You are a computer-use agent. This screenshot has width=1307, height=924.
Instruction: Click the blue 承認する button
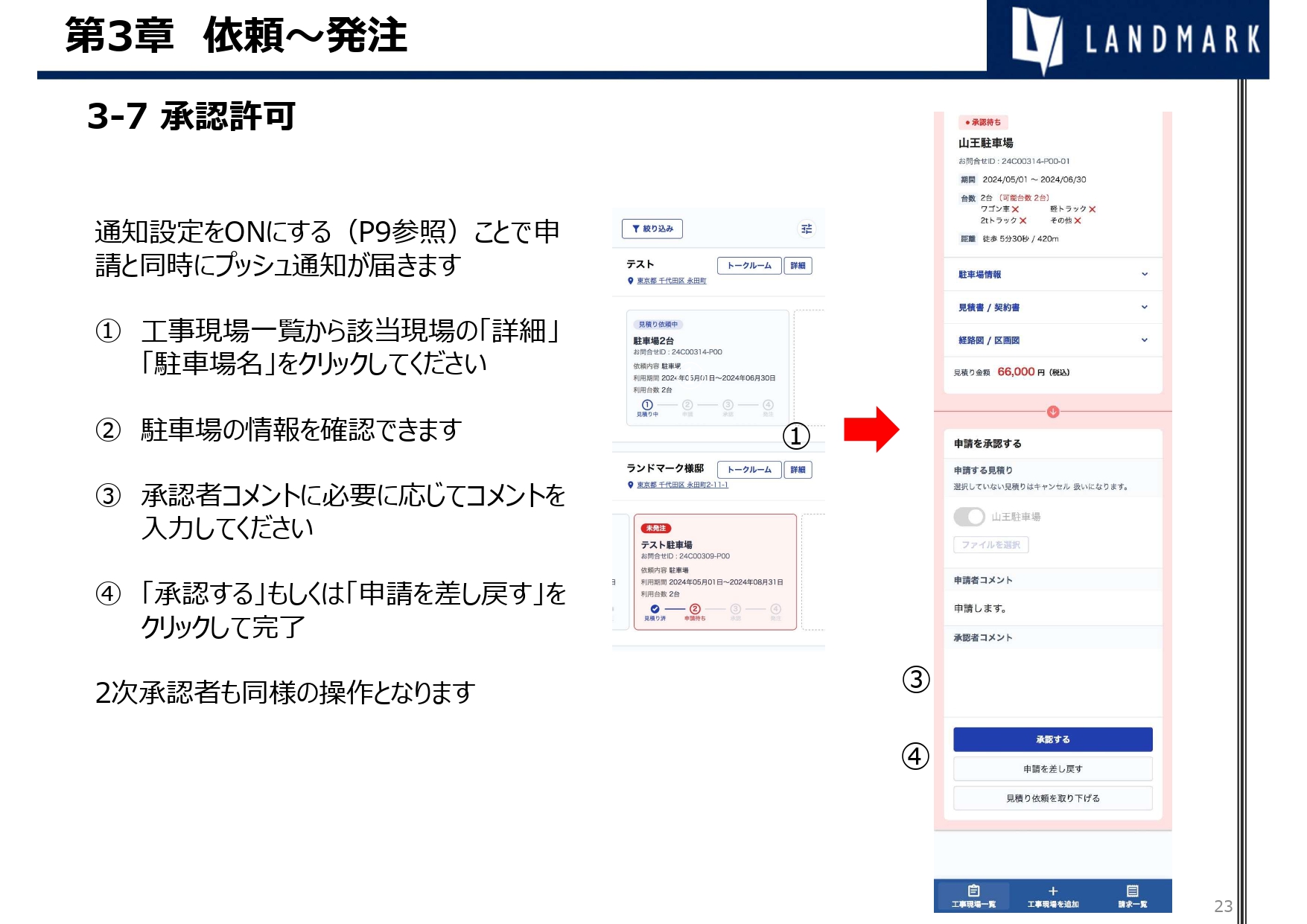tap(1052, 739)
